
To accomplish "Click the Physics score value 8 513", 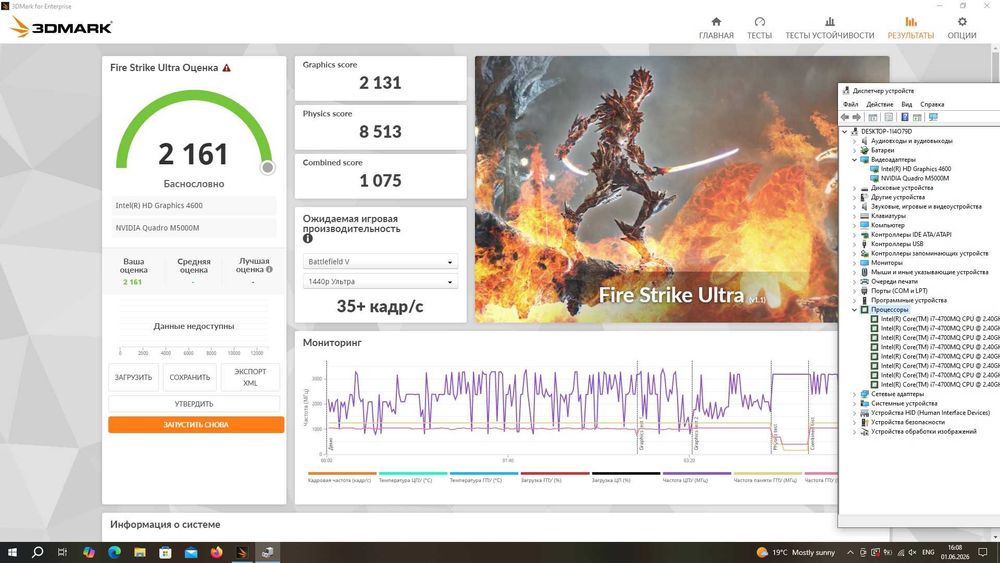I will [380, 132].
